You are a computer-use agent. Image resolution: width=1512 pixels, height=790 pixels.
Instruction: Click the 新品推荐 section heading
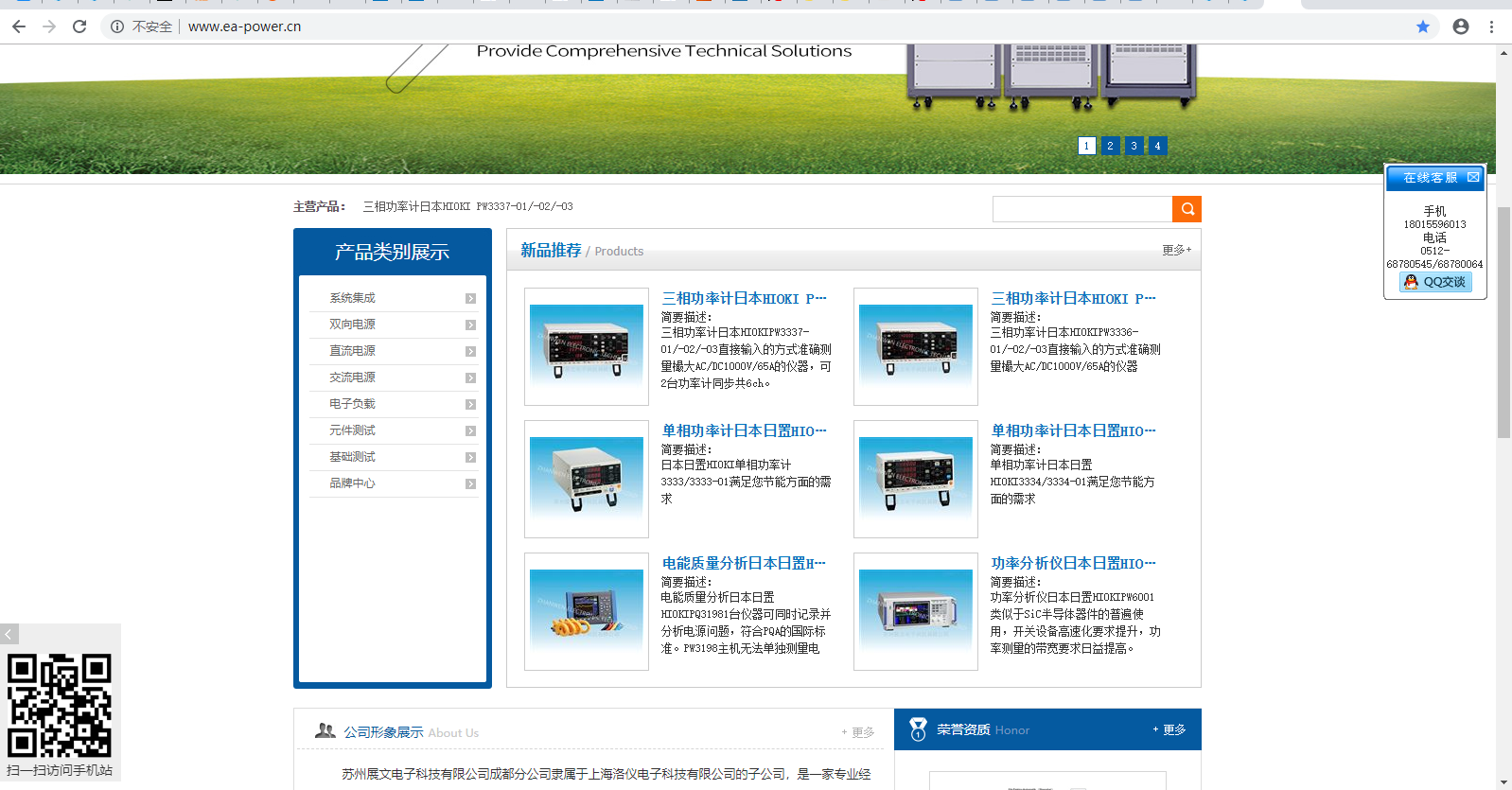551,250
